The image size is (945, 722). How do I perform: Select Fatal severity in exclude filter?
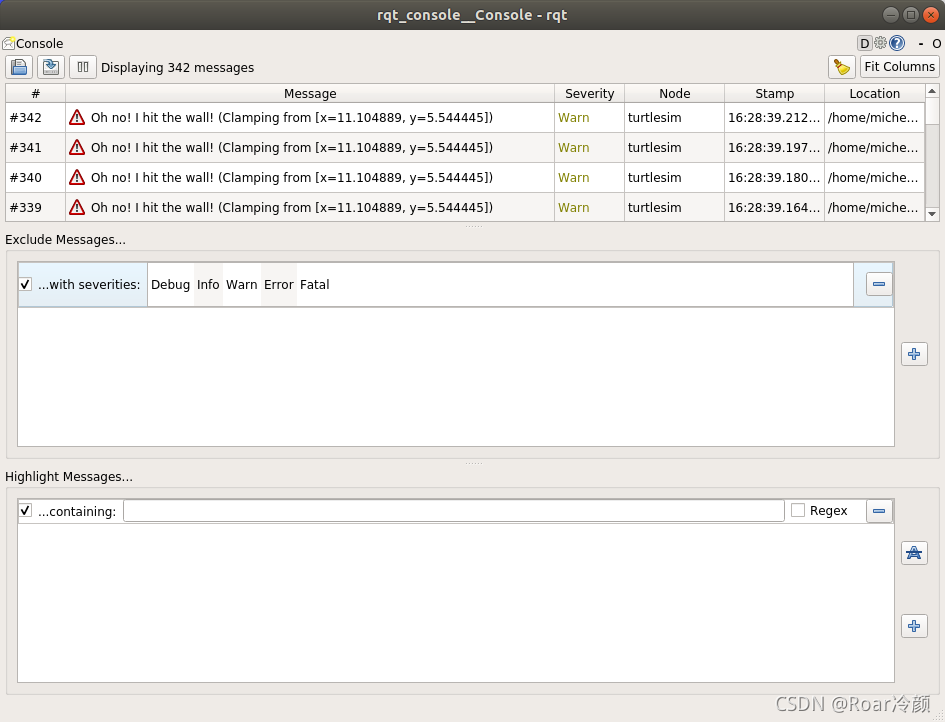click(x=315, y=284)
